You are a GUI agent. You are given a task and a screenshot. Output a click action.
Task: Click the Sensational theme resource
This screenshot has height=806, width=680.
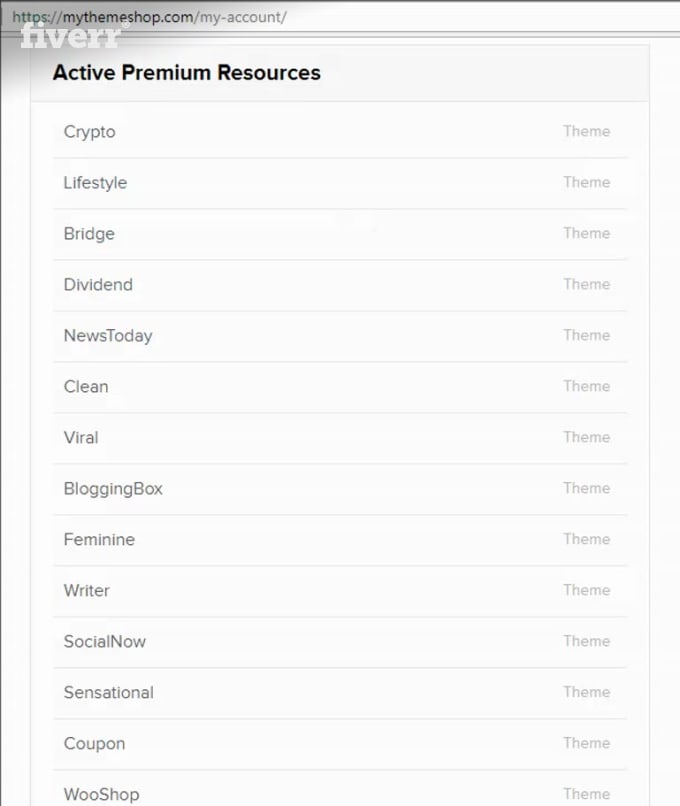coord(340,692)
